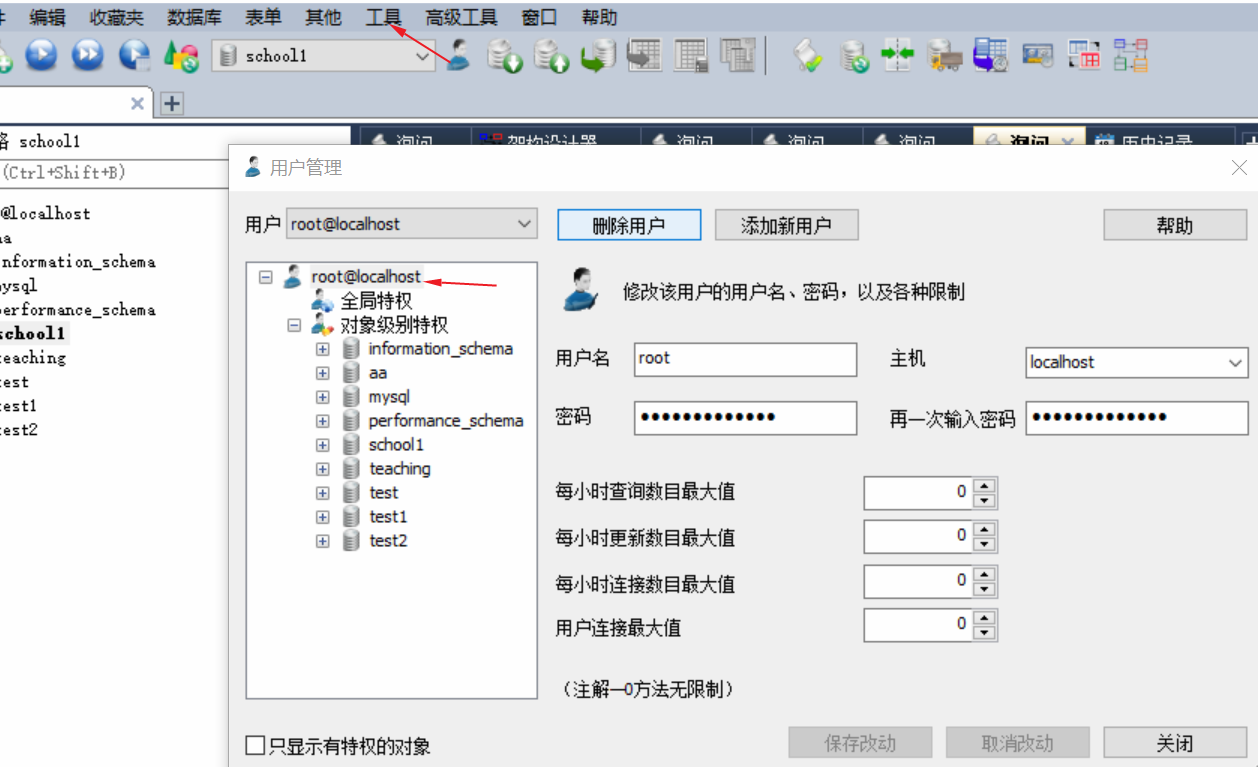This screenshot has height=767, width=1258.
Task: Open the 数据库 menu
Action: click(194, 16)
